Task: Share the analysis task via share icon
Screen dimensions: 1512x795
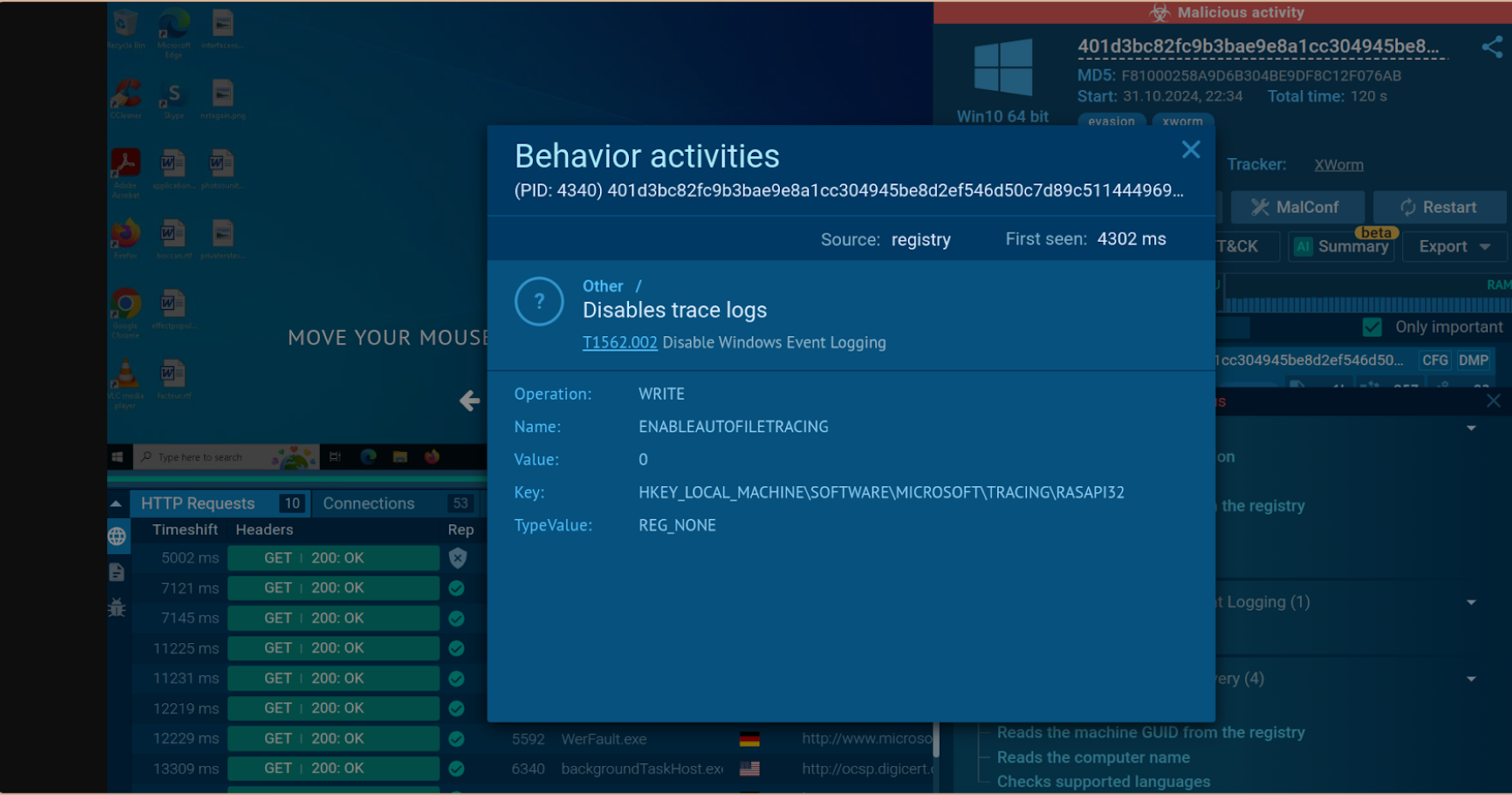Action: [x=1491, y=47]
